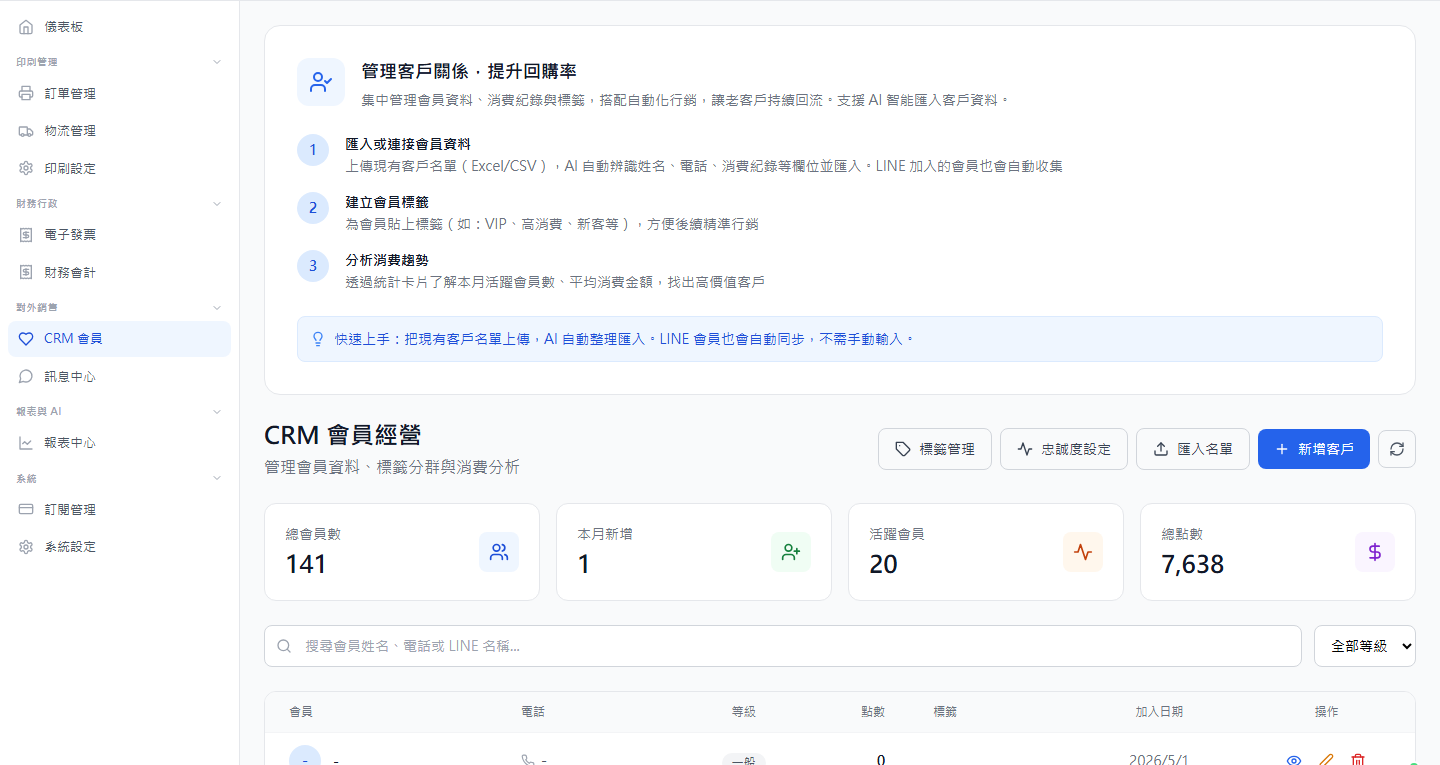Open 訂單管理 in the sidebar
The height and width of the screenshot is (765, 1440).
(119, 94)
